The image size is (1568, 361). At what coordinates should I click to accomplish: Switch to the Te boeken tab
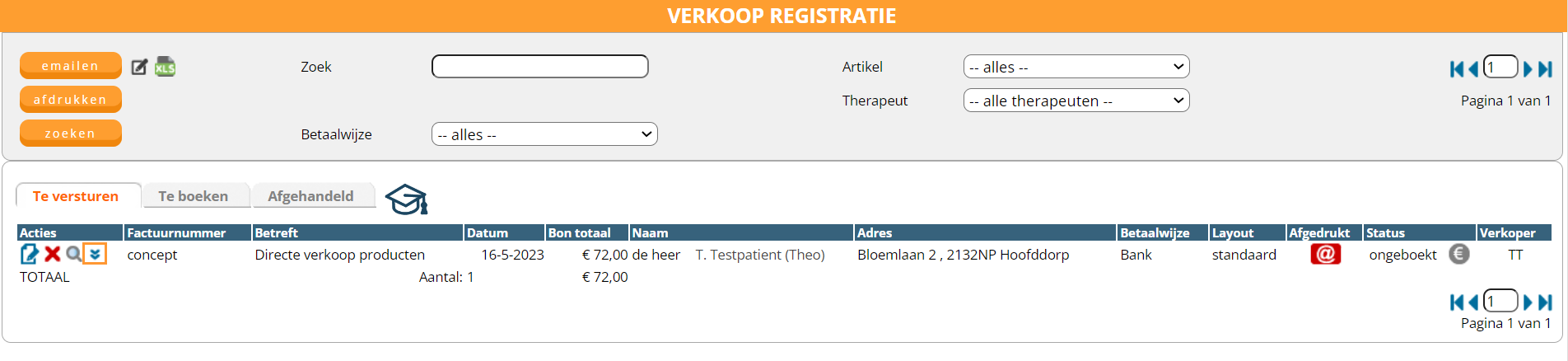pyautogui.click(x=194, y=196)
